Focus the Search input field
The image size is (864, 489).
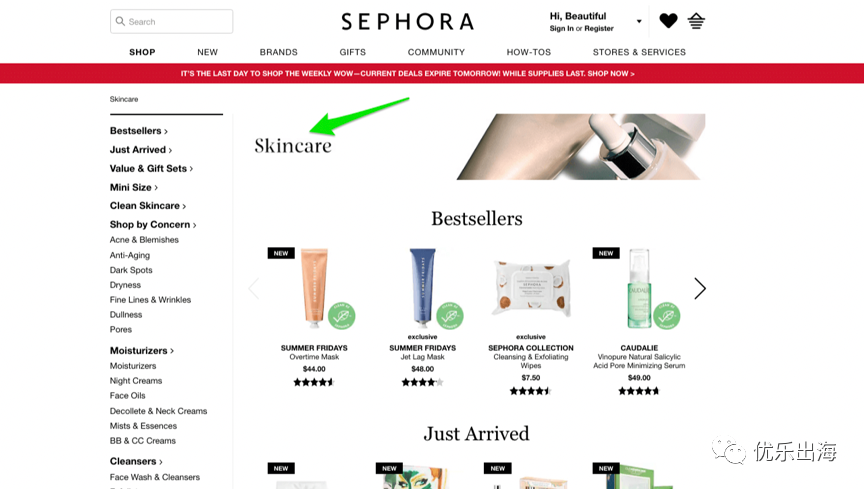click(171, 22)
